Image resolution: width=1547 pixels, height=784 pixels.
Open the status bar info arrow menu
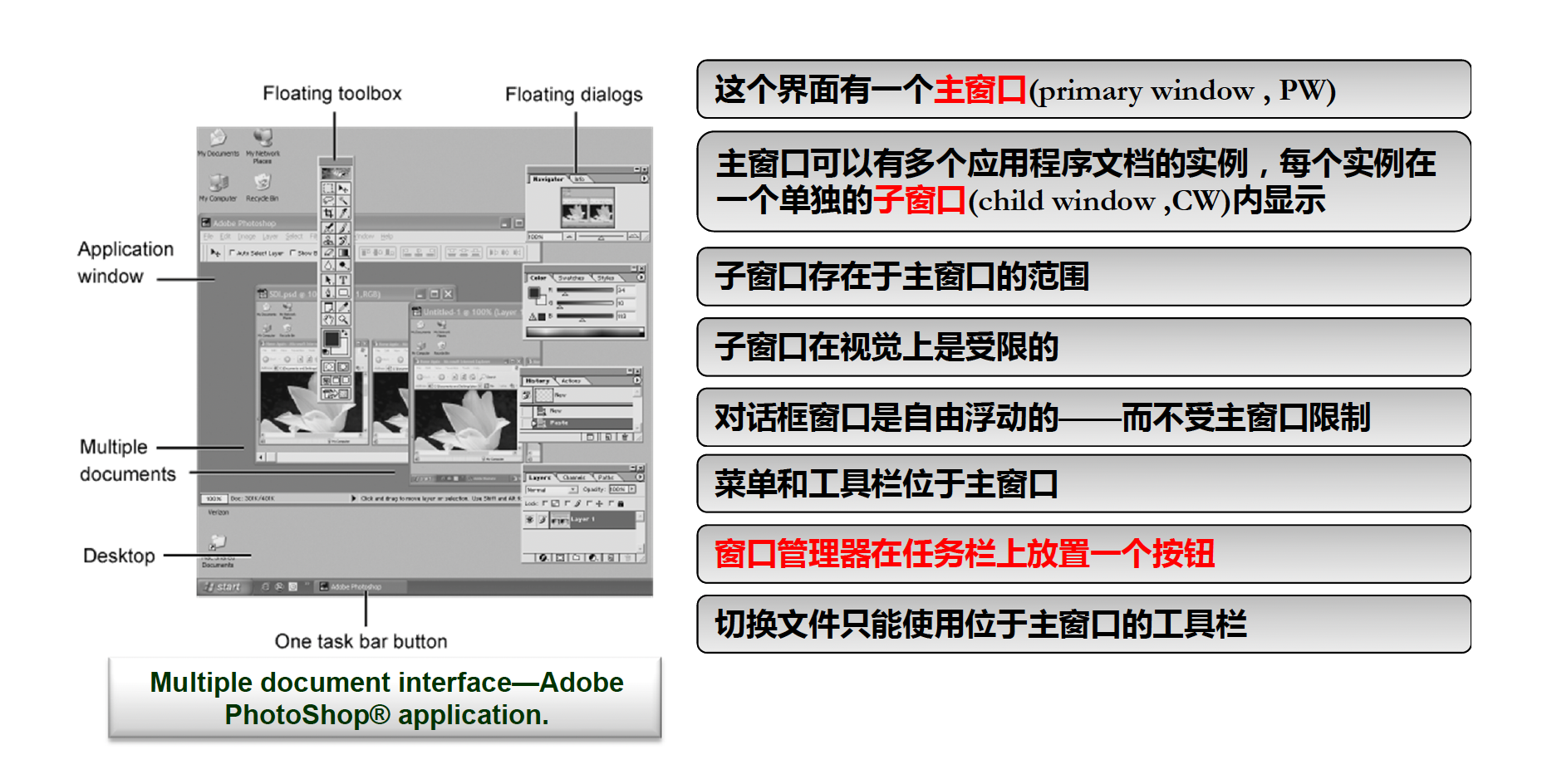coord(354,498)
